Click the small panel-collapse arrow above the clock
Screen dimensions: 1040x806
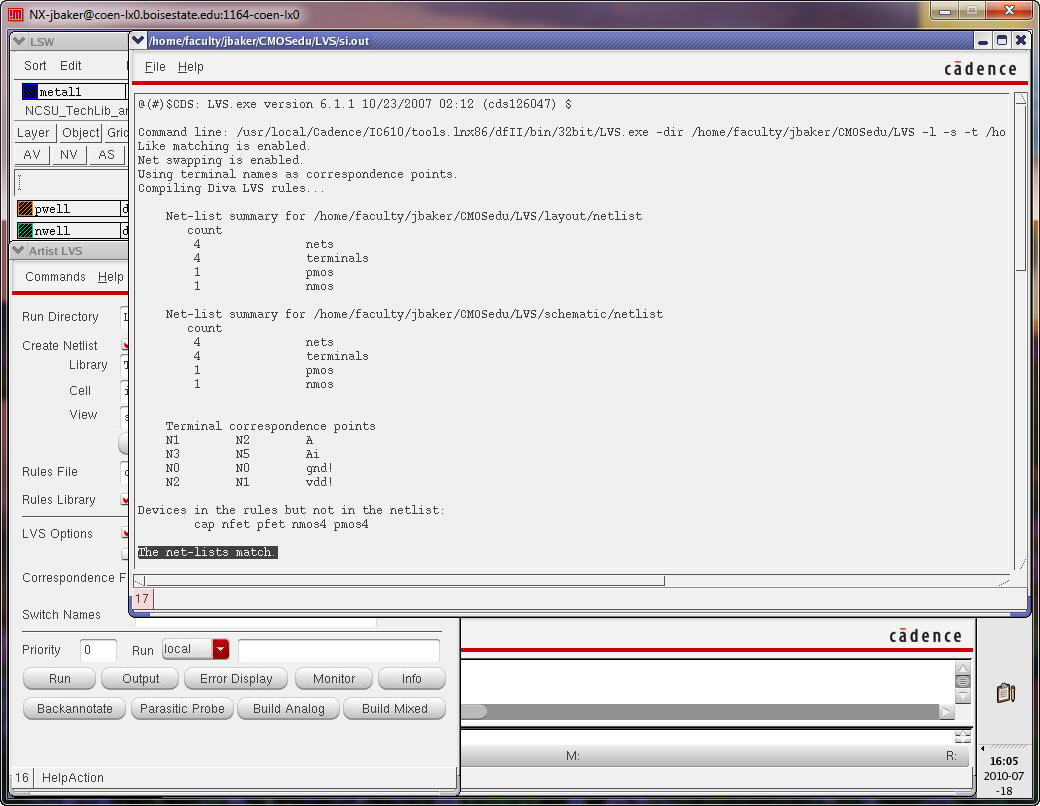(x=983, y=748)
